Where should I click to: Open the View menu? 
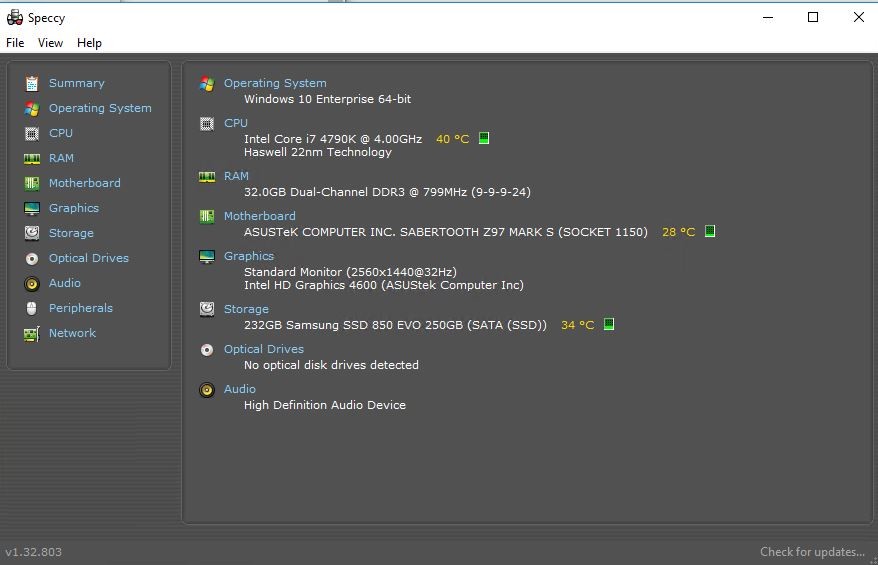[x=50, y=43]
